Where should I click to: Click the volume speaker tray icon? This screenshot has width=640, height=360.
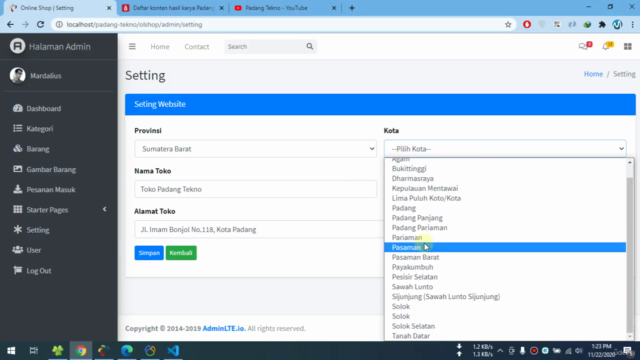pos(578,351)
